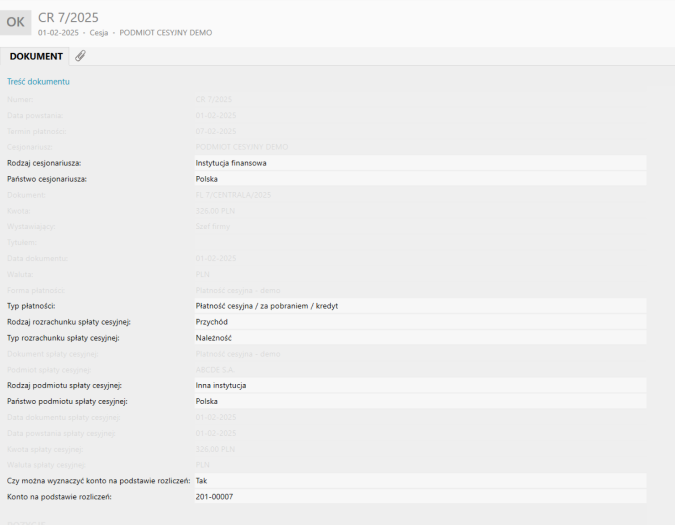Click the document subtitle with 'PODMIOT CESYJNY DEMO'
This screenshot has width=675, height=525.
pos(125,33)
